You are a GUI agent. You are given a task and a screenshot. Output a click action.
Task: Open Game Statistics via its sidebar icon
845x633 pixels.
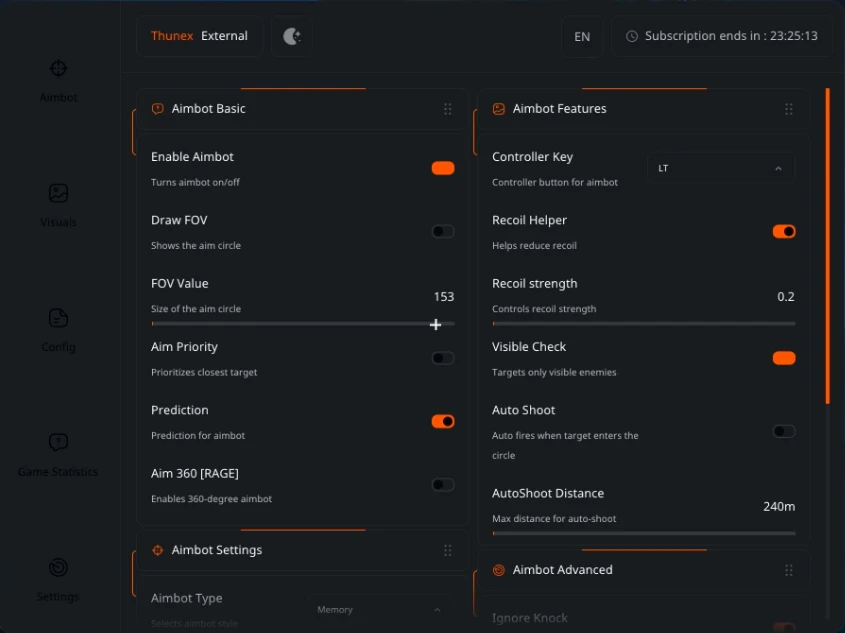(x=58, y=442)
